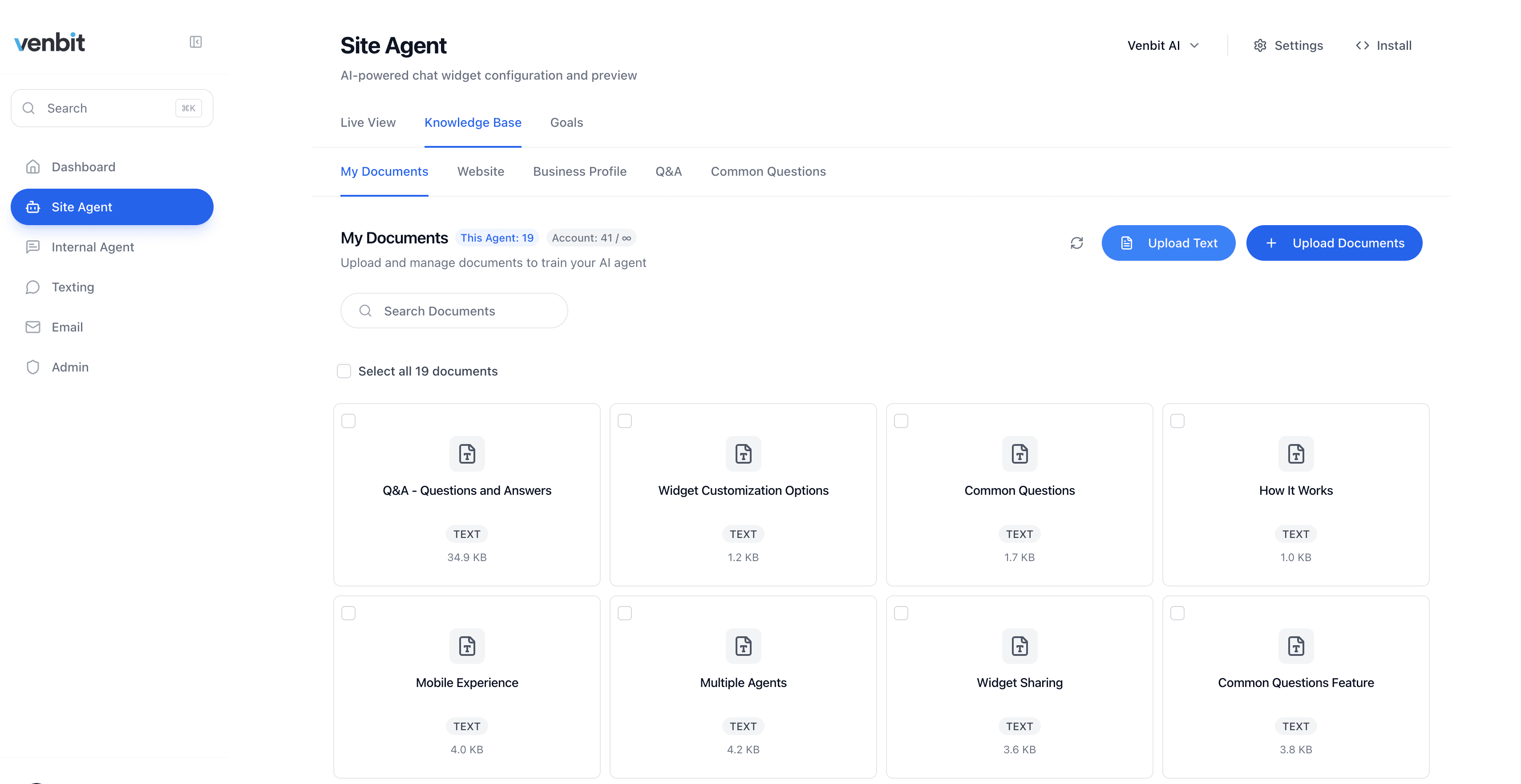The width and height of the screenshot is (1521, 784).
Task: Click the Internal Agent message icon
Action: tap(33, 247)
